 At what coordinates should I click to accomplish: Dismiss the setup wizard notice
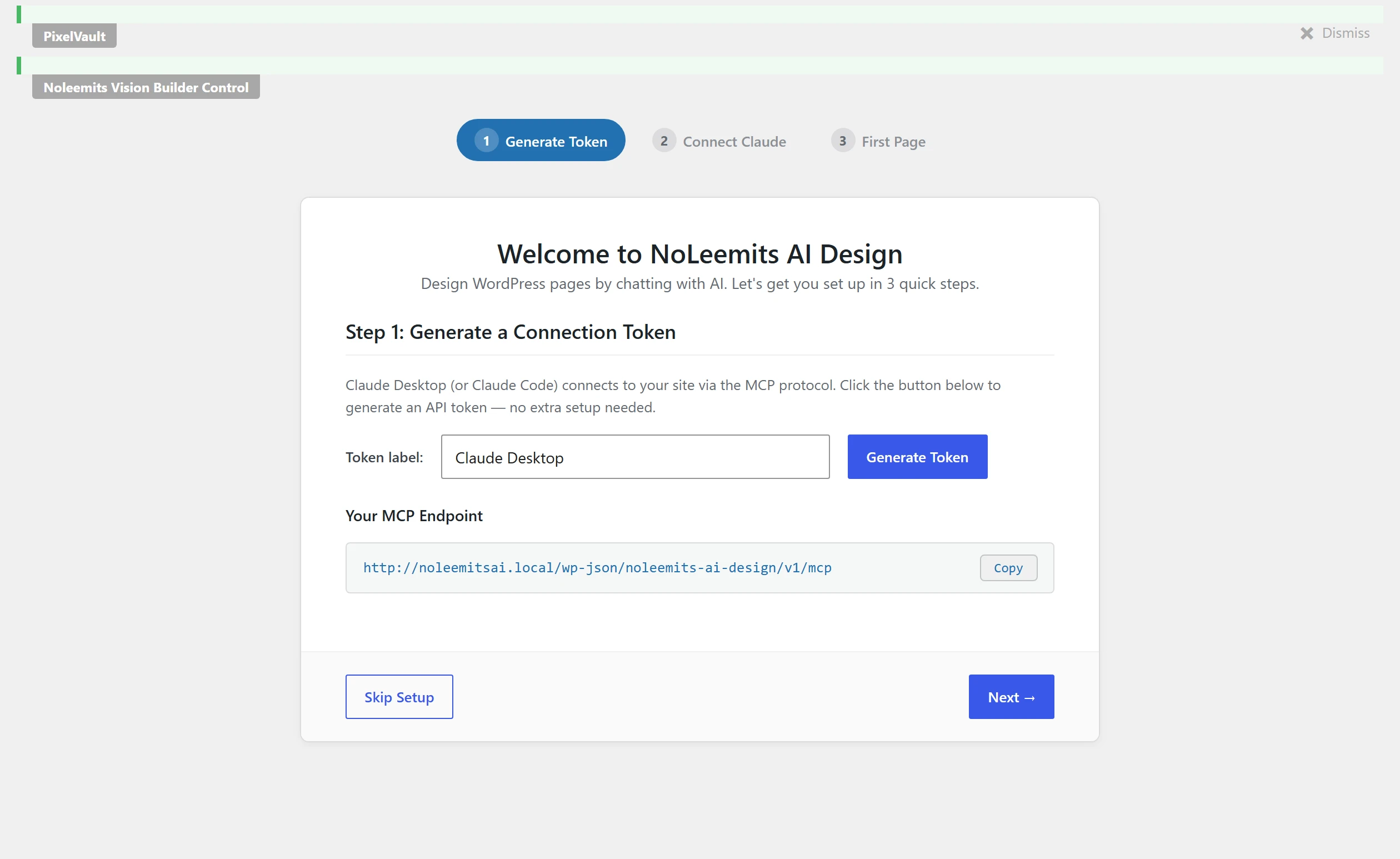pos(1334,33)
